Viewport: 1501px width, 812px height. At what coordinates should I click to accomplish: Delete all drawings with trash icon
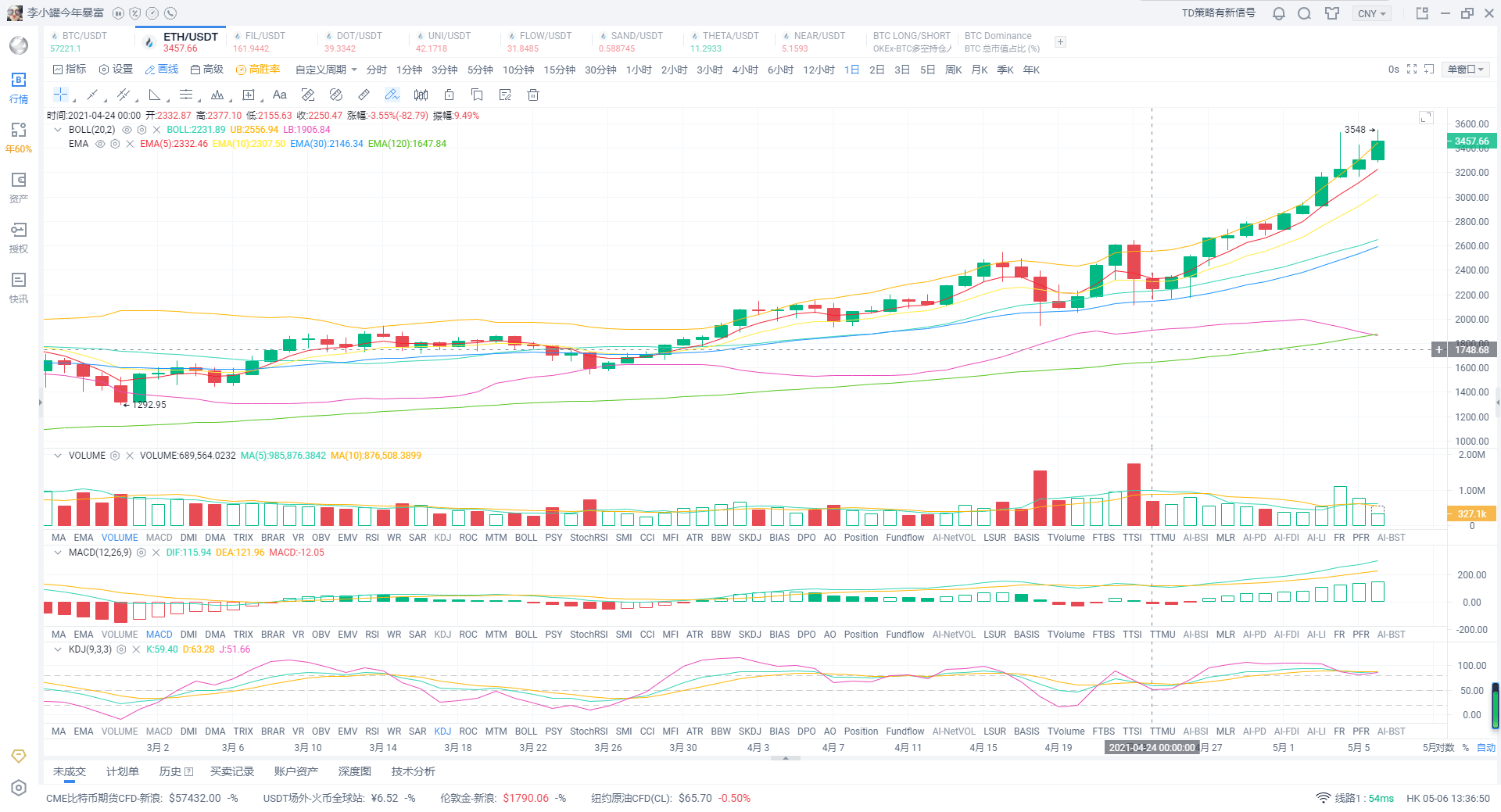[x=533, y=95]
